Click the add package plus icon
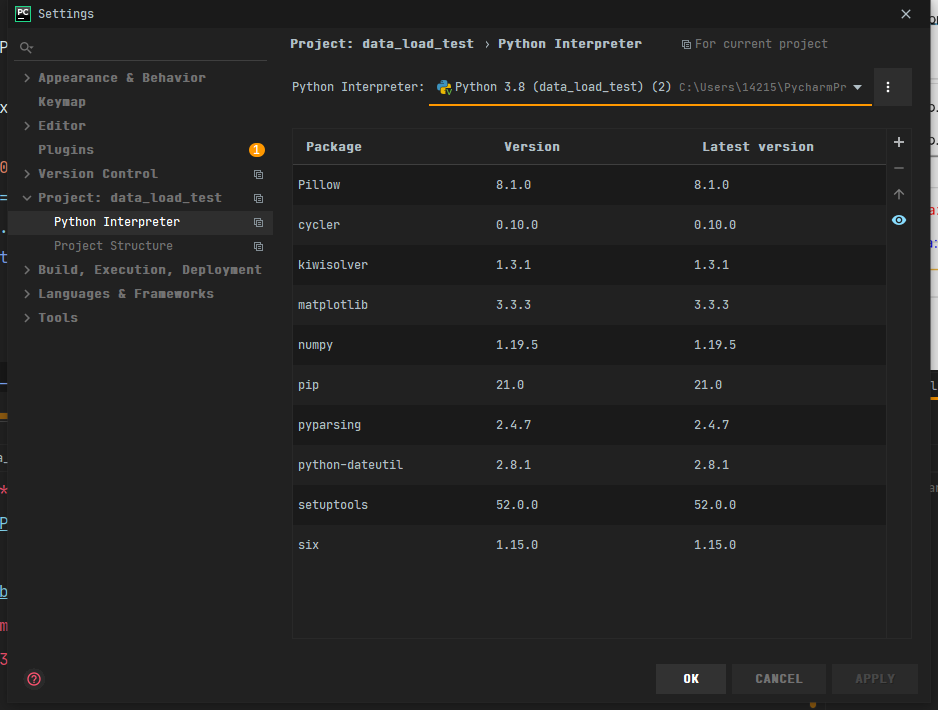Image resolution: width=938 pixels, height=710 pixels. click(899, 142)
